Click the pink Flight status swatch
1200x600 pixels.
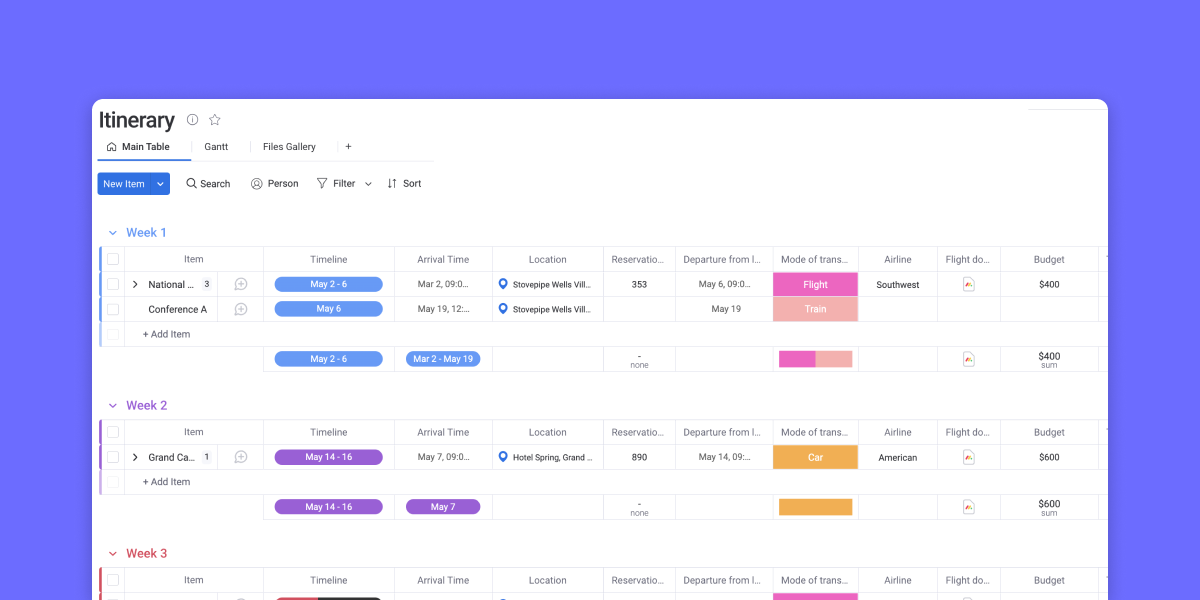[x=815, y=284]
